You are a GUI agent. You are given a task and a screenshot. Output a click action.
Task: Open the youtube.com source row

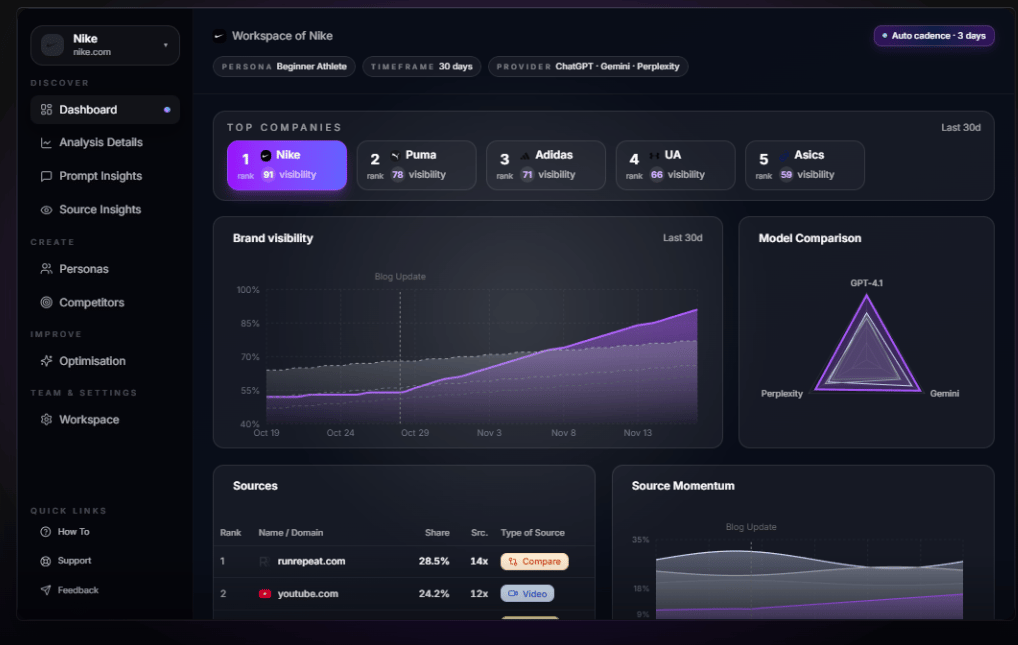(404, 594)
